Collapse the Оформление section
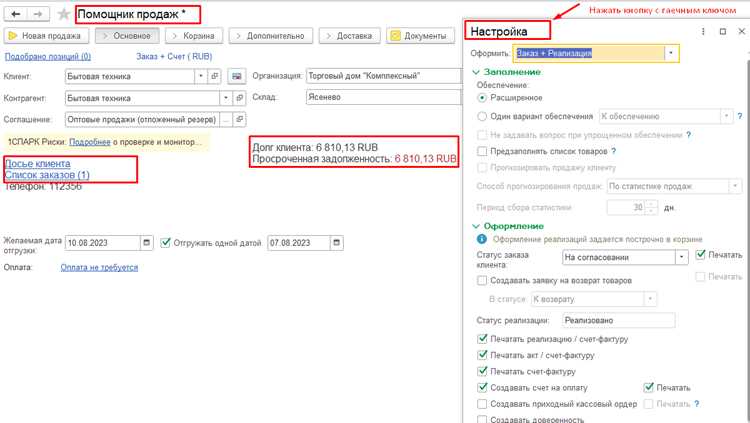 point(476,226)
